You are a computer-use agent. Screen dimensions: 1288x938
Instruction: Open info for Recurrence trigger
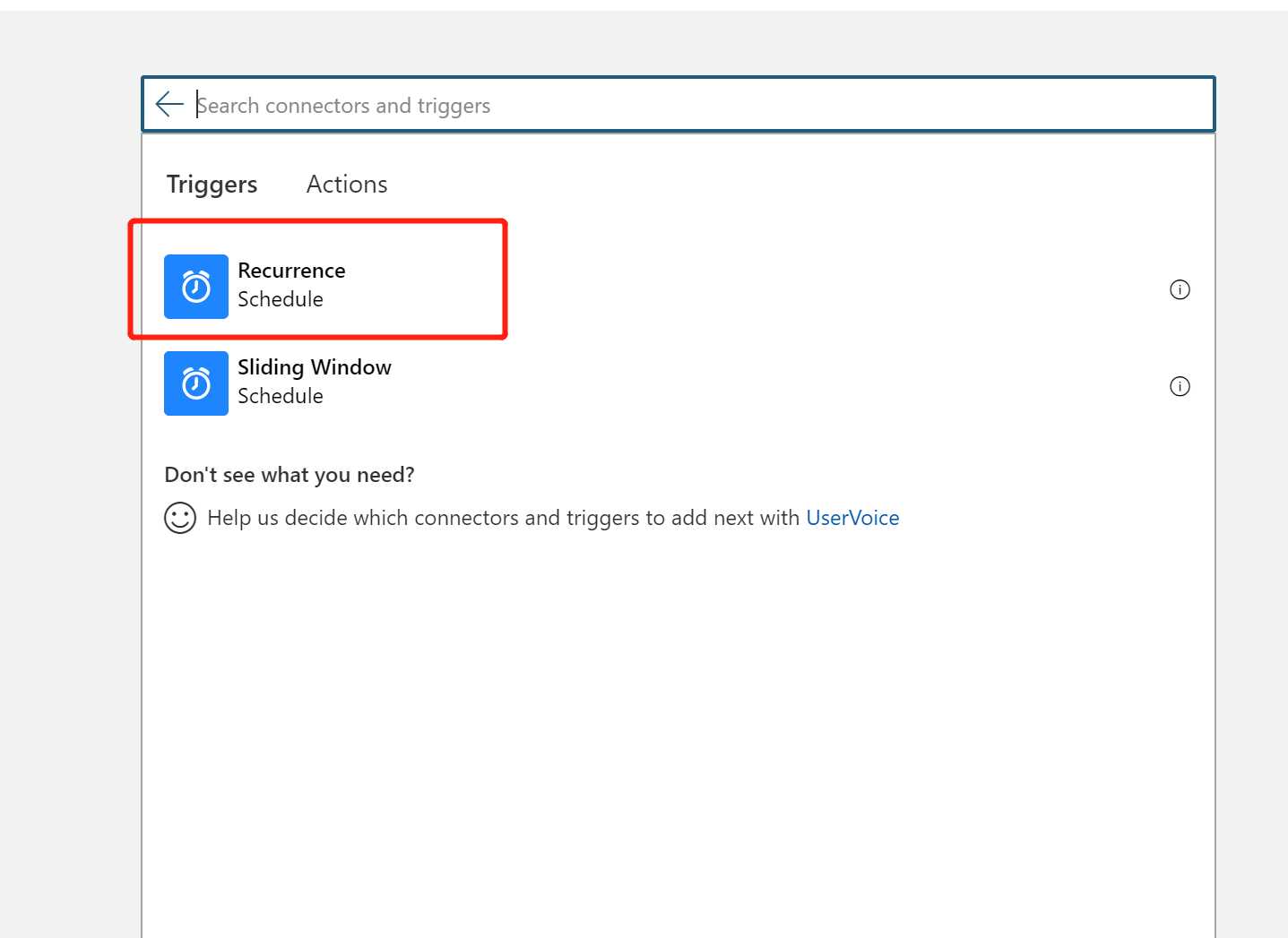(1180, 289)
